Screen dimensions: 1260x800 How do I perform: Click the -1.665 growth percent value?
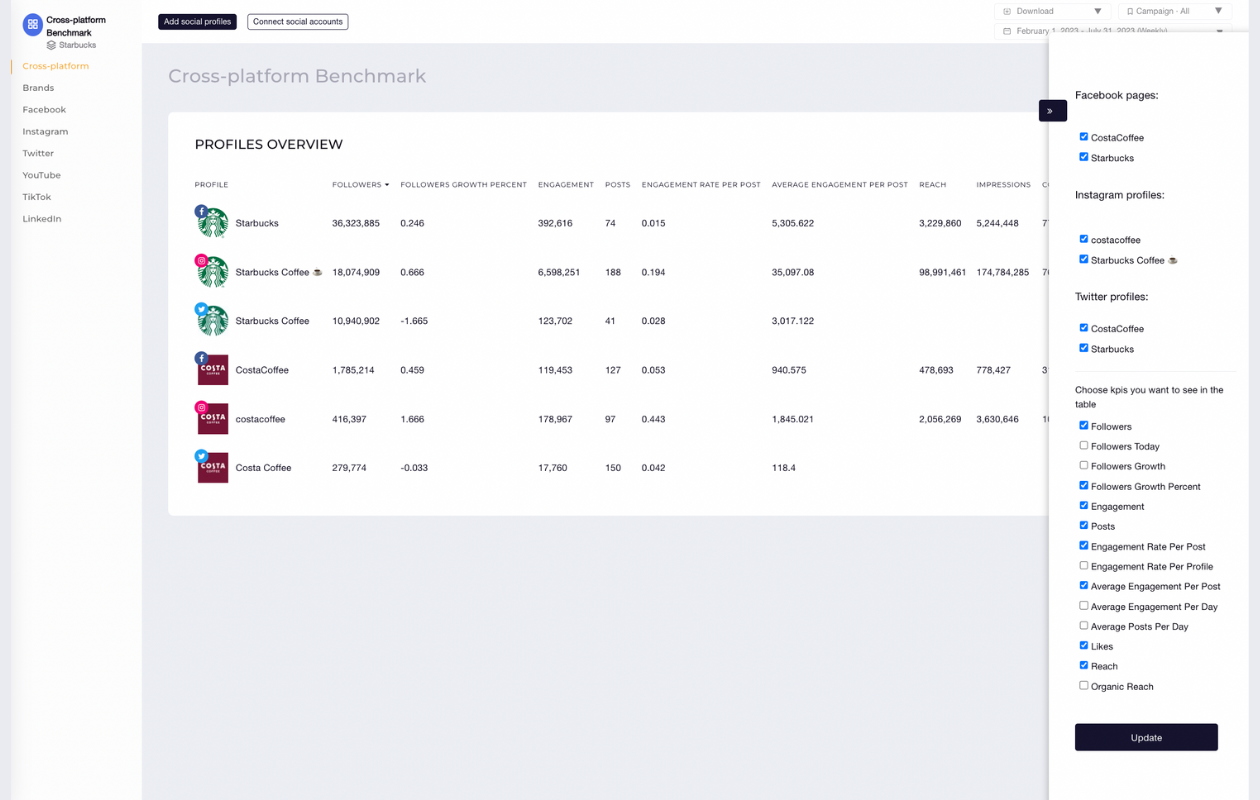click(414, 321)
